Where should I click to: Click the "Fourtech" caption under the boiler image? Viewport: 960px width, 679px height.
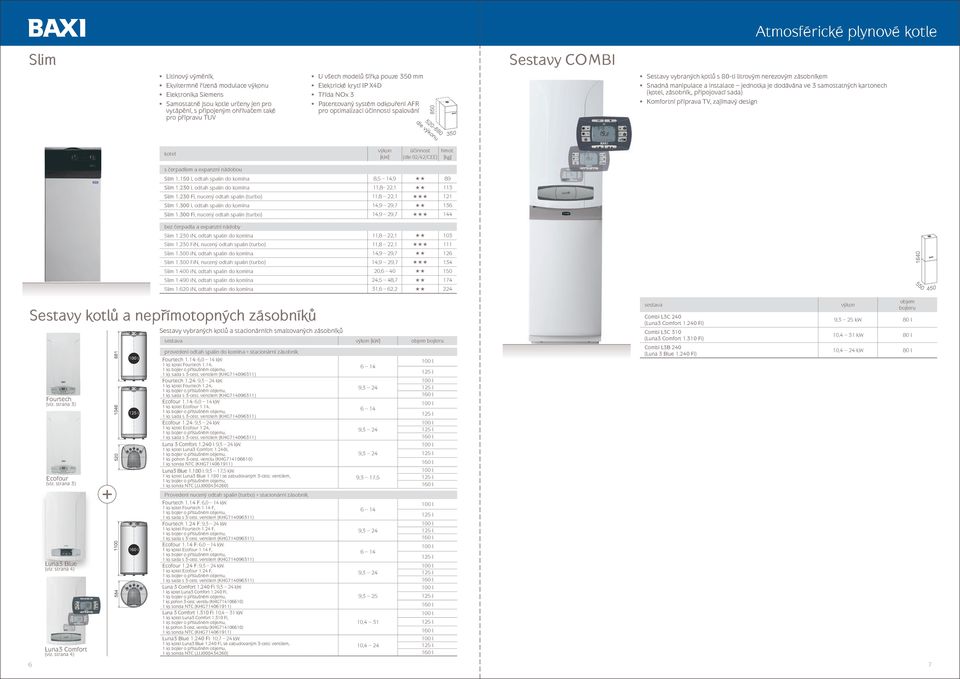59,399
